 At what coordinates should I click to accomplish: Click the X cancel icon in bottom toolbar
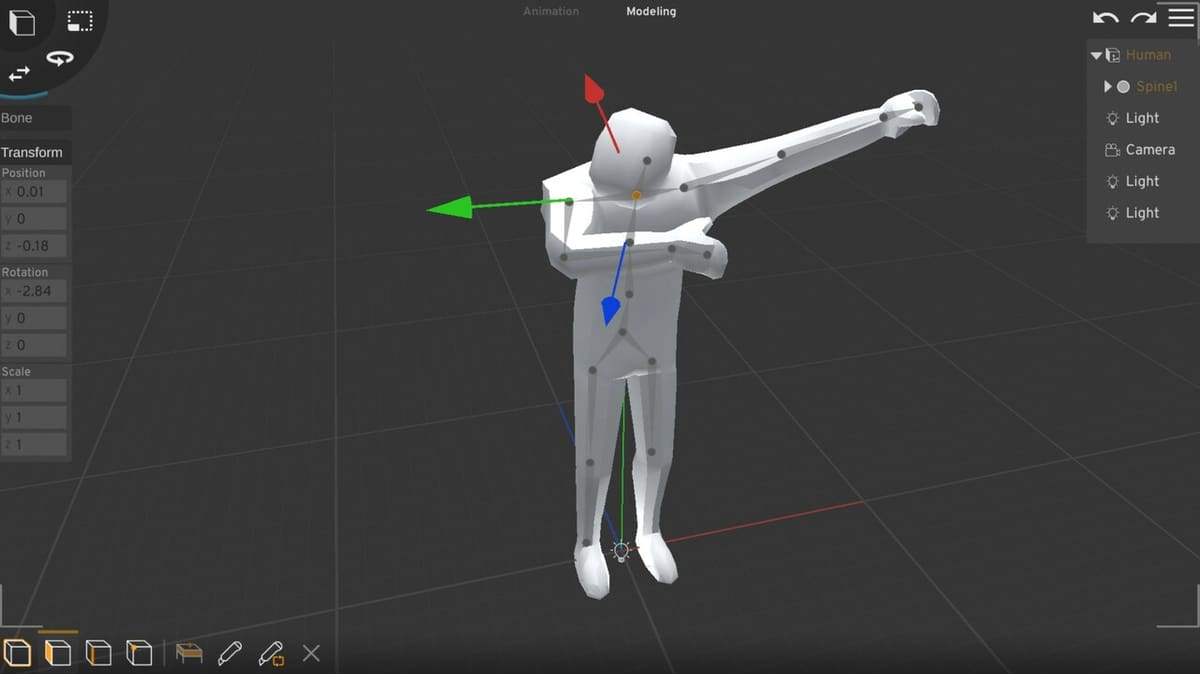(311, 654)
